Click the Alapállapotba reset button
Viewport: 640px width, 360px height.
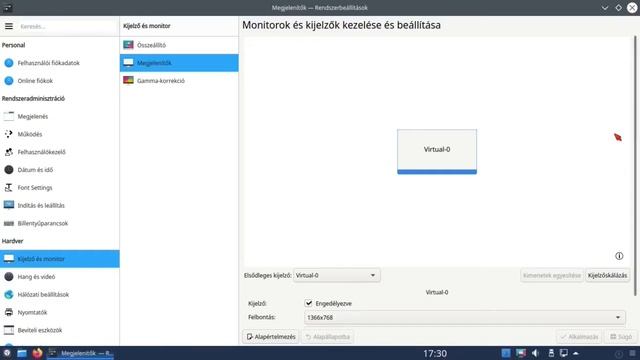click(328, 337)
